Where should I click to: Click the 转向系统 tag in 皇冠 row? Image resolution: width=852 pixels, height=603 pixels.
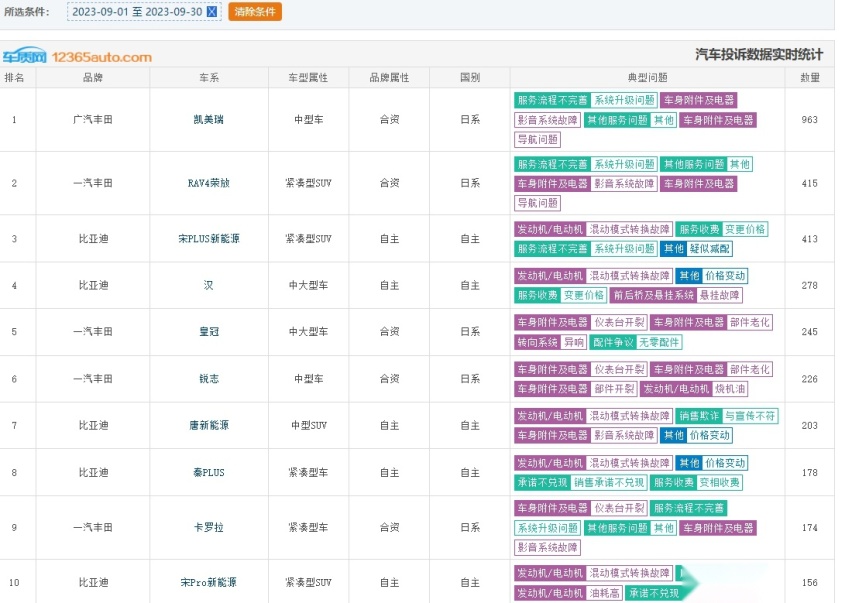click(537, 342)
